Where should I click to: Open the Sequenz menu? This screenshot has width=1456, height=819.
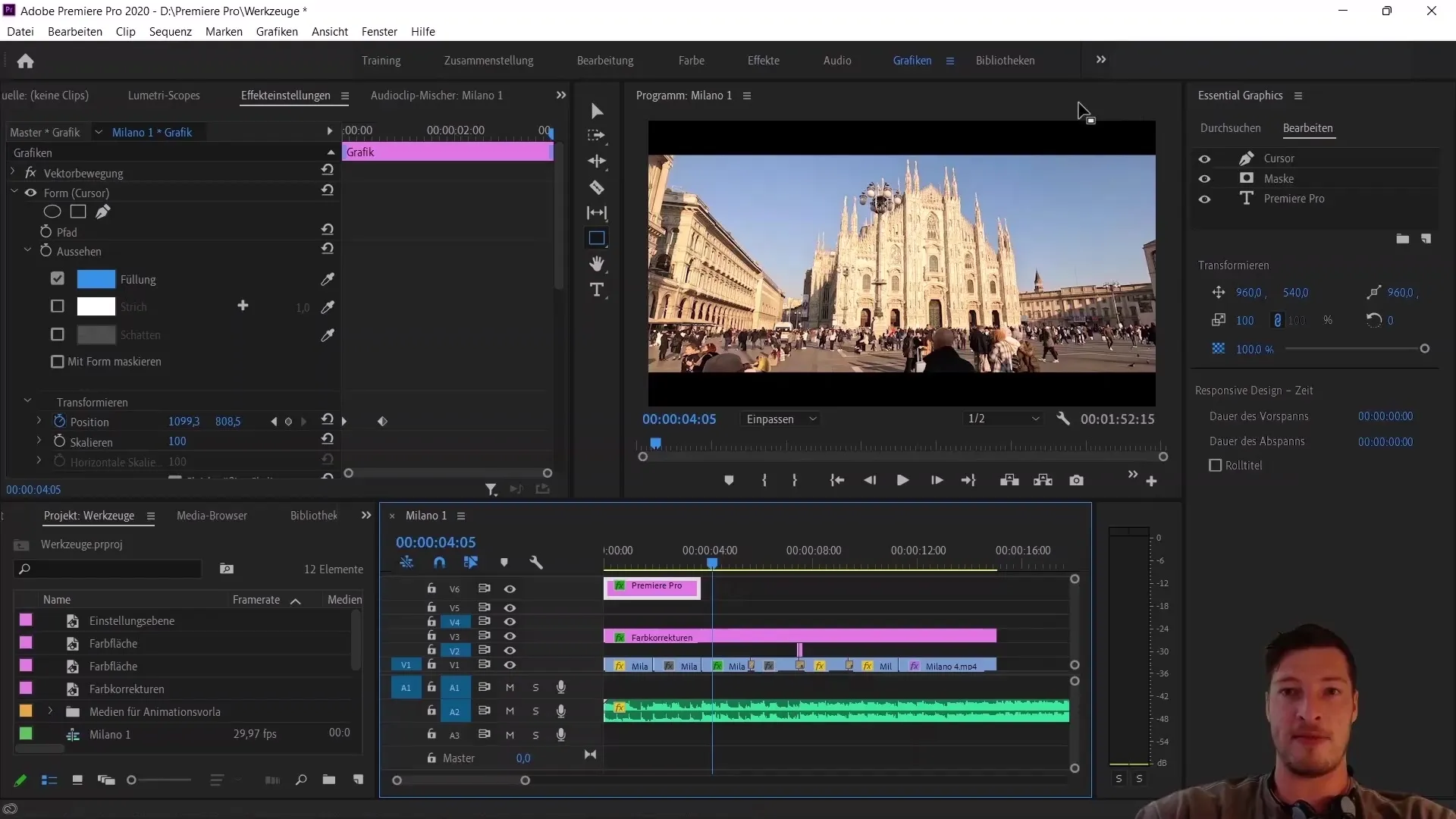coord(171,32)
